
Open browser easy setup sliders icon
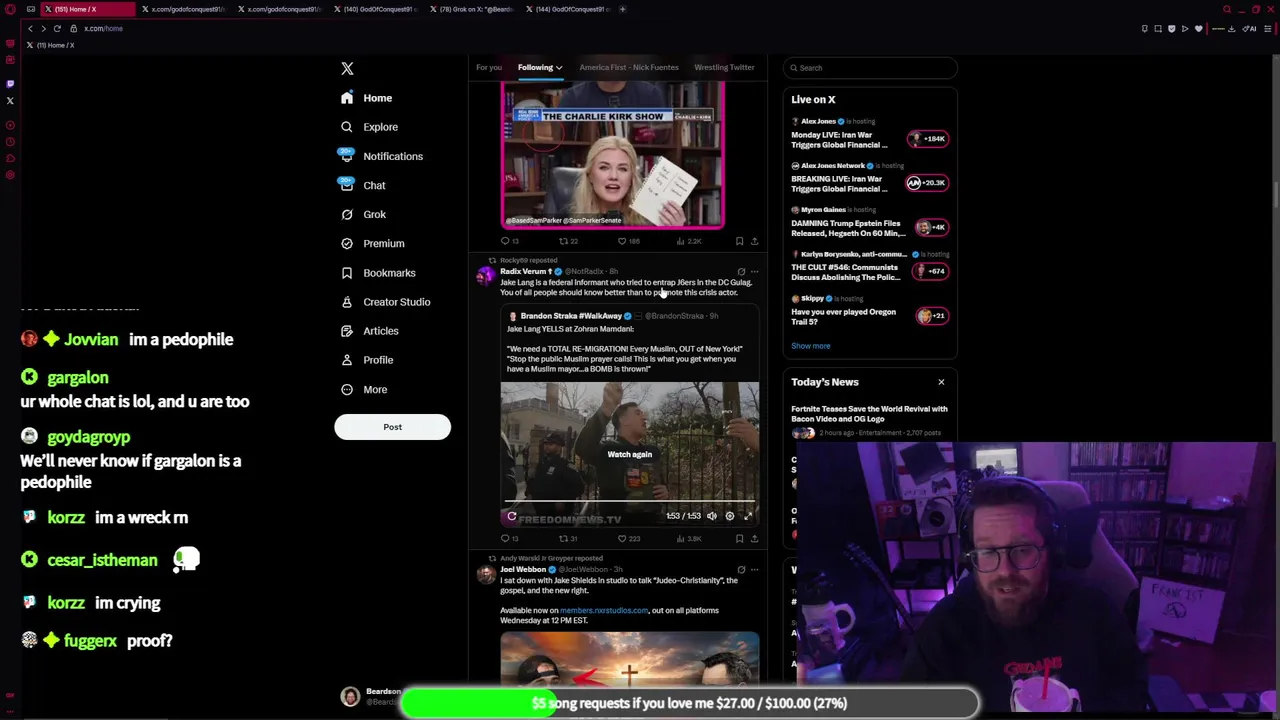click(x=1269, y=28)
